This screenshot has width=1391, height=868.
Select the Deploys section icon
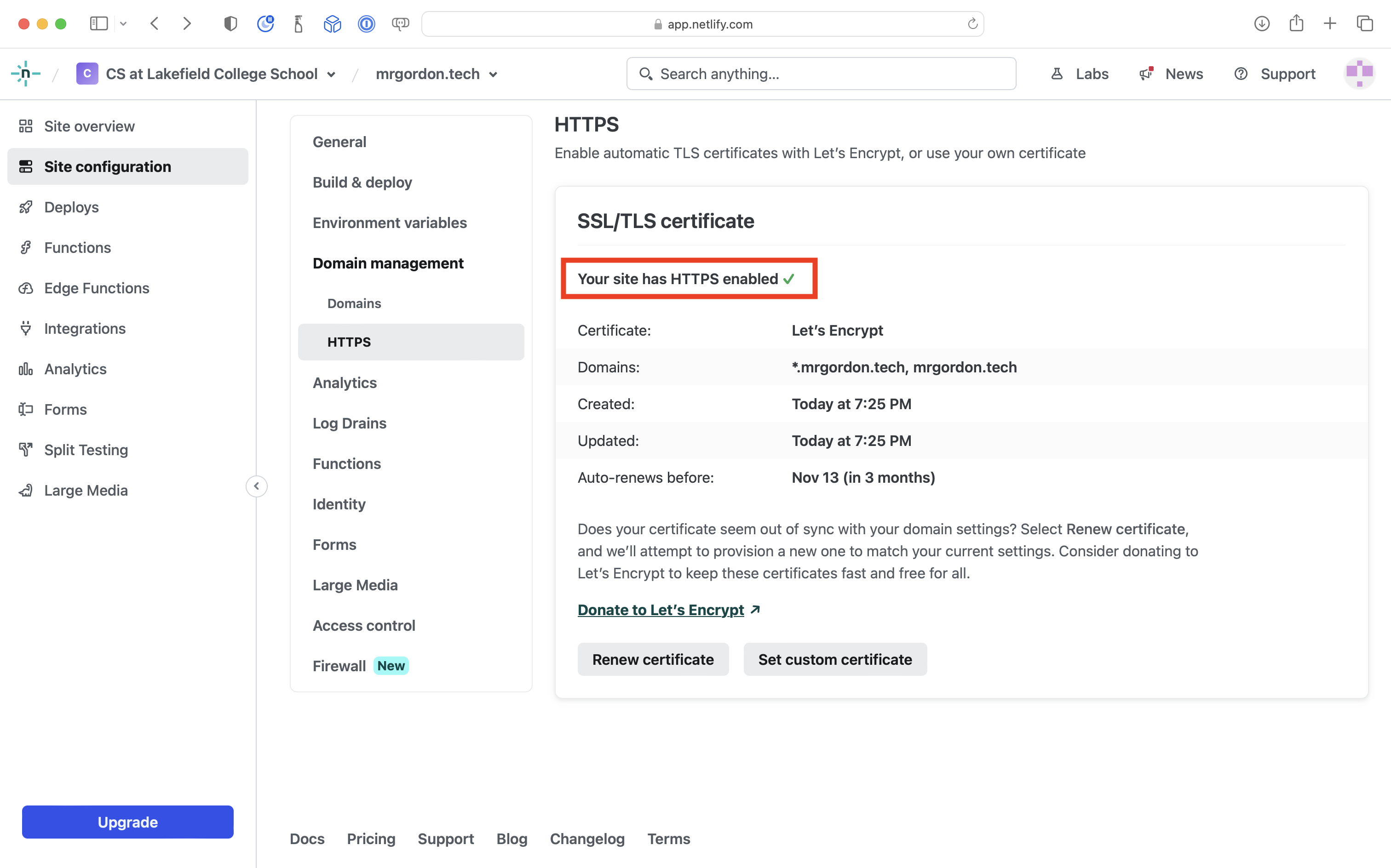point(27,206)
